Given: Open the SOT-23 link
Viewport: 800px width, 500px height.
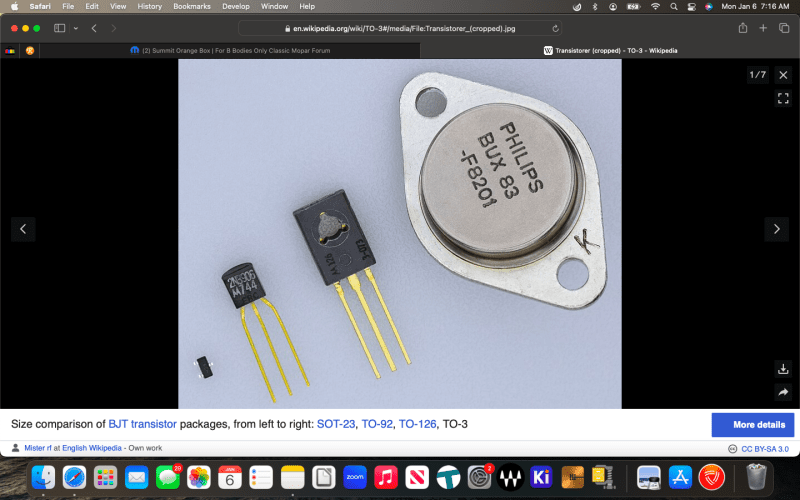Looking at the screenshot, I should pyautogui.click(x=336, y=424).
